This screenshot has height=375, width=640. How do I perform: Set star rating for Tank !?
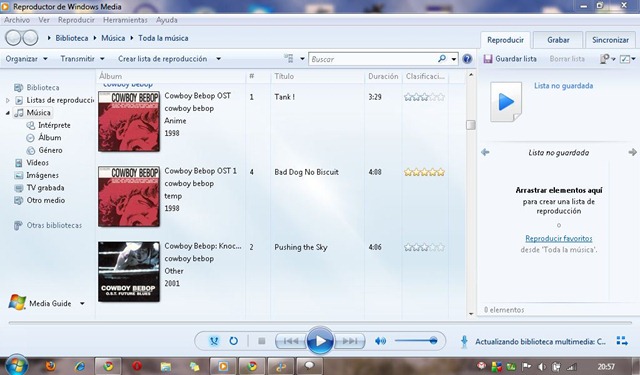[424, 97]
